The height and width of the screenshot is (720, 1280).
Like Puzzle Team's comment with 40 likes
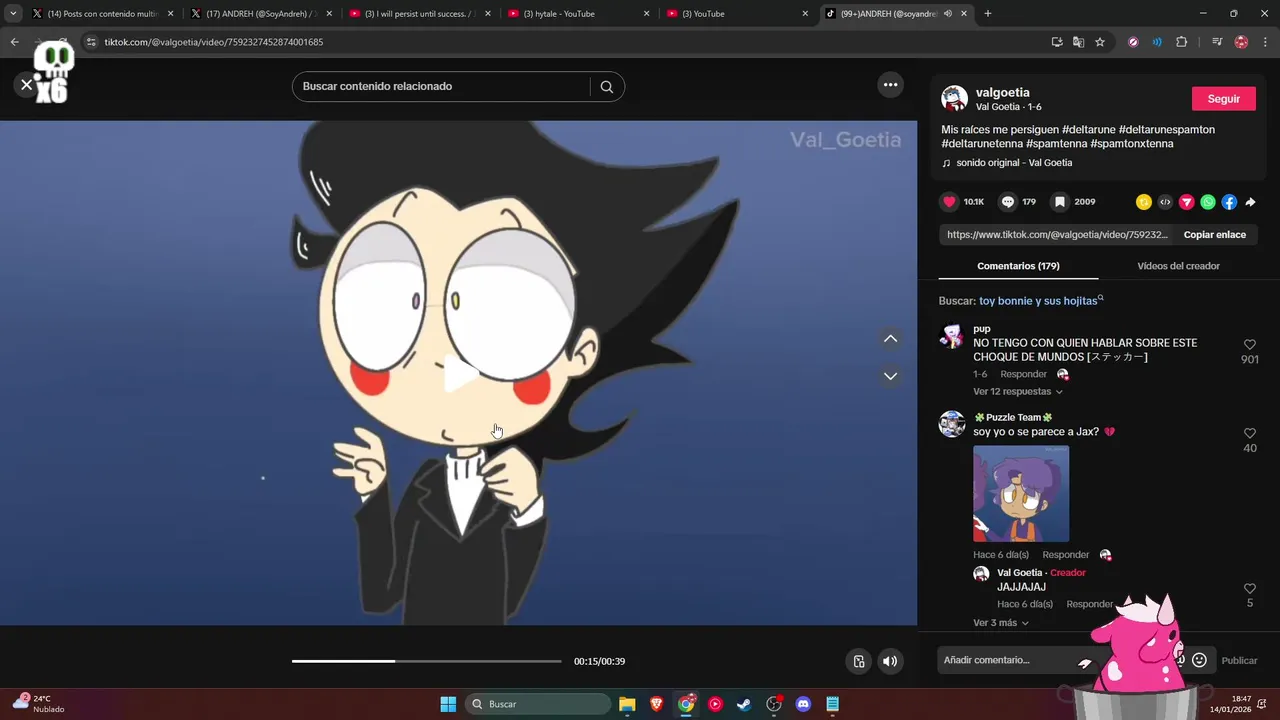tap(1249, 433)
